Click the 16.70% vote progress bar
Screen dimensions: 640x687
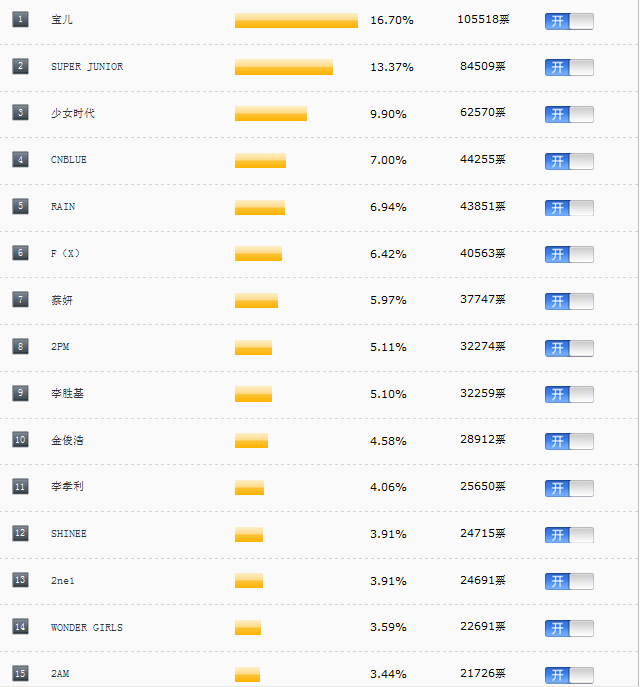[296, 21]
